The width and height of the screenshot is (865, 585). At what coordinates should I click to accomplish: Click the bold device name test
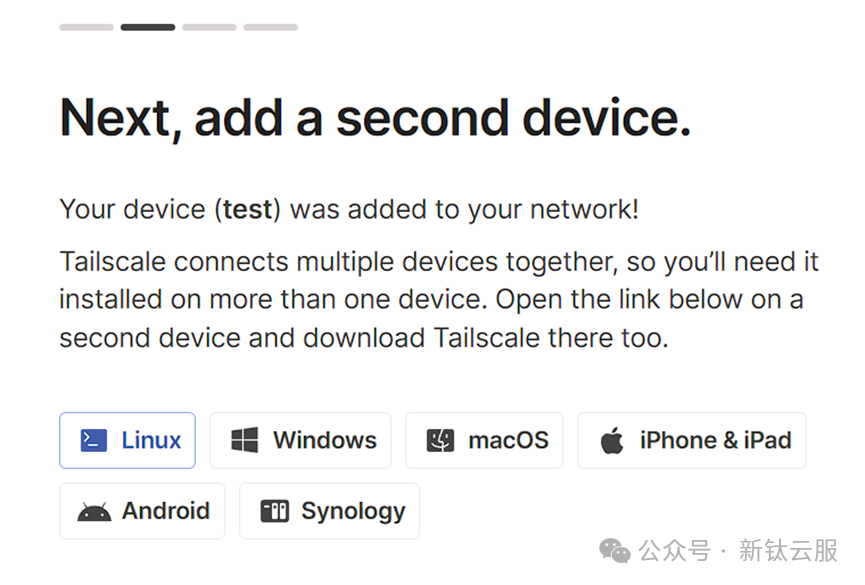(x=248, y=210)
